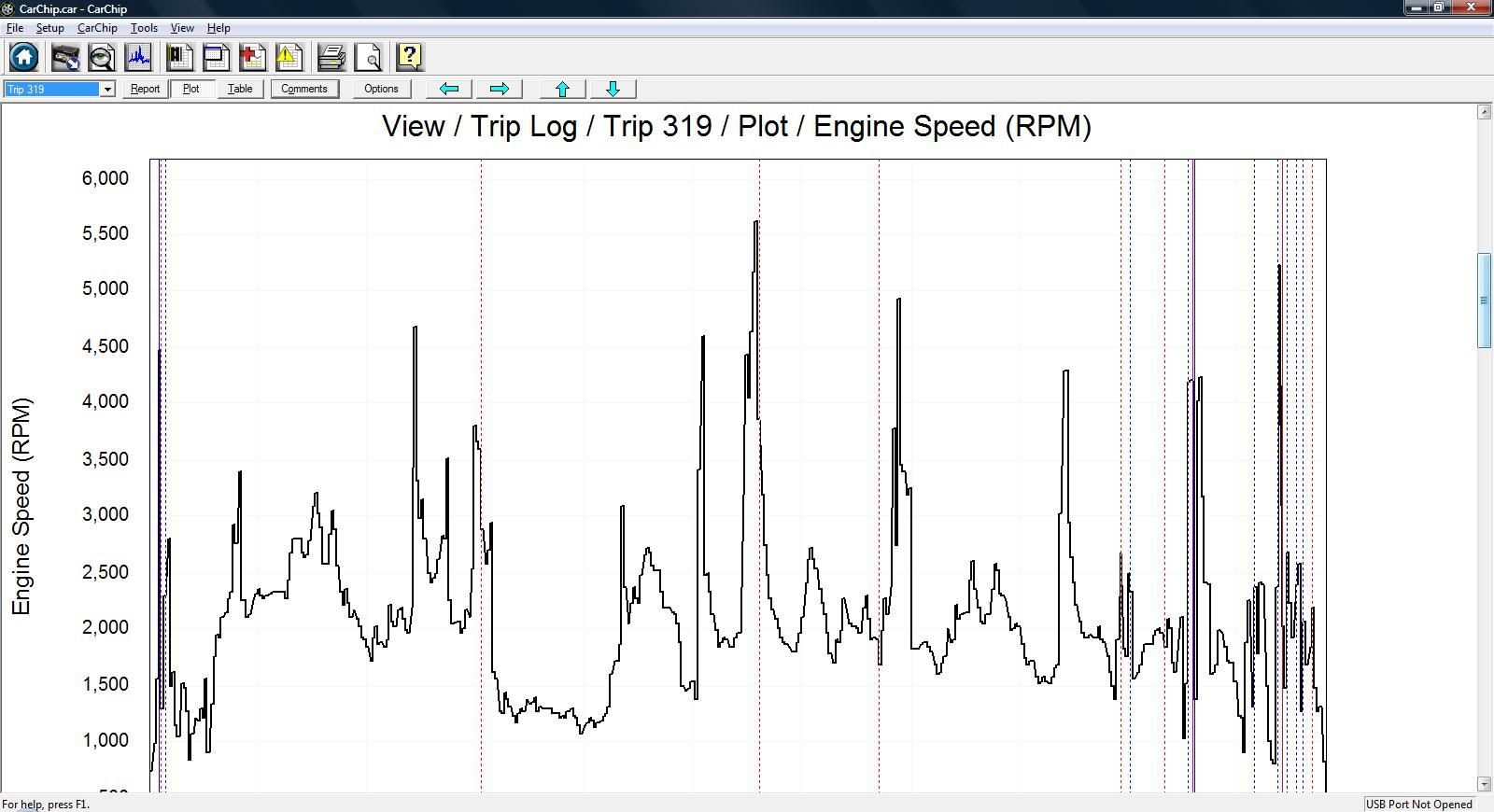Open print preview page icon
Viewport: 1494px width, 812px height.
[x=369, y=58]
